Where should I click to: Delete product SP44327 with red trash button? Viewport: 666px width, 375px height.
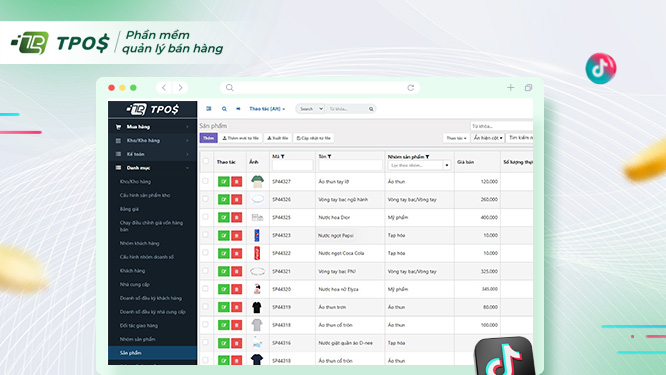pyautogui.click(x=237, y=181)
